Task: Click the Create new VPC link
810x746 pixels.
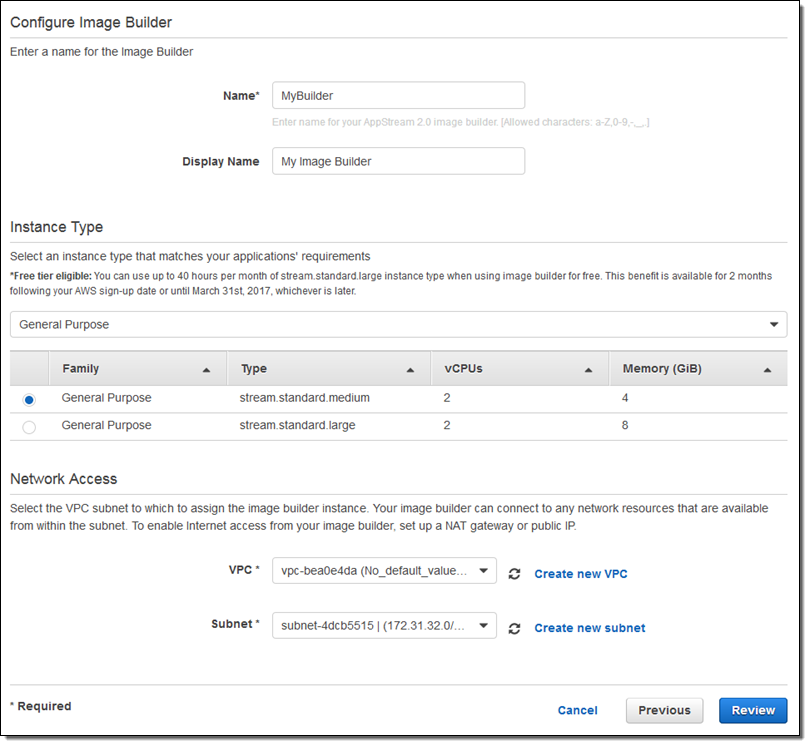Action: click(581, 574)
